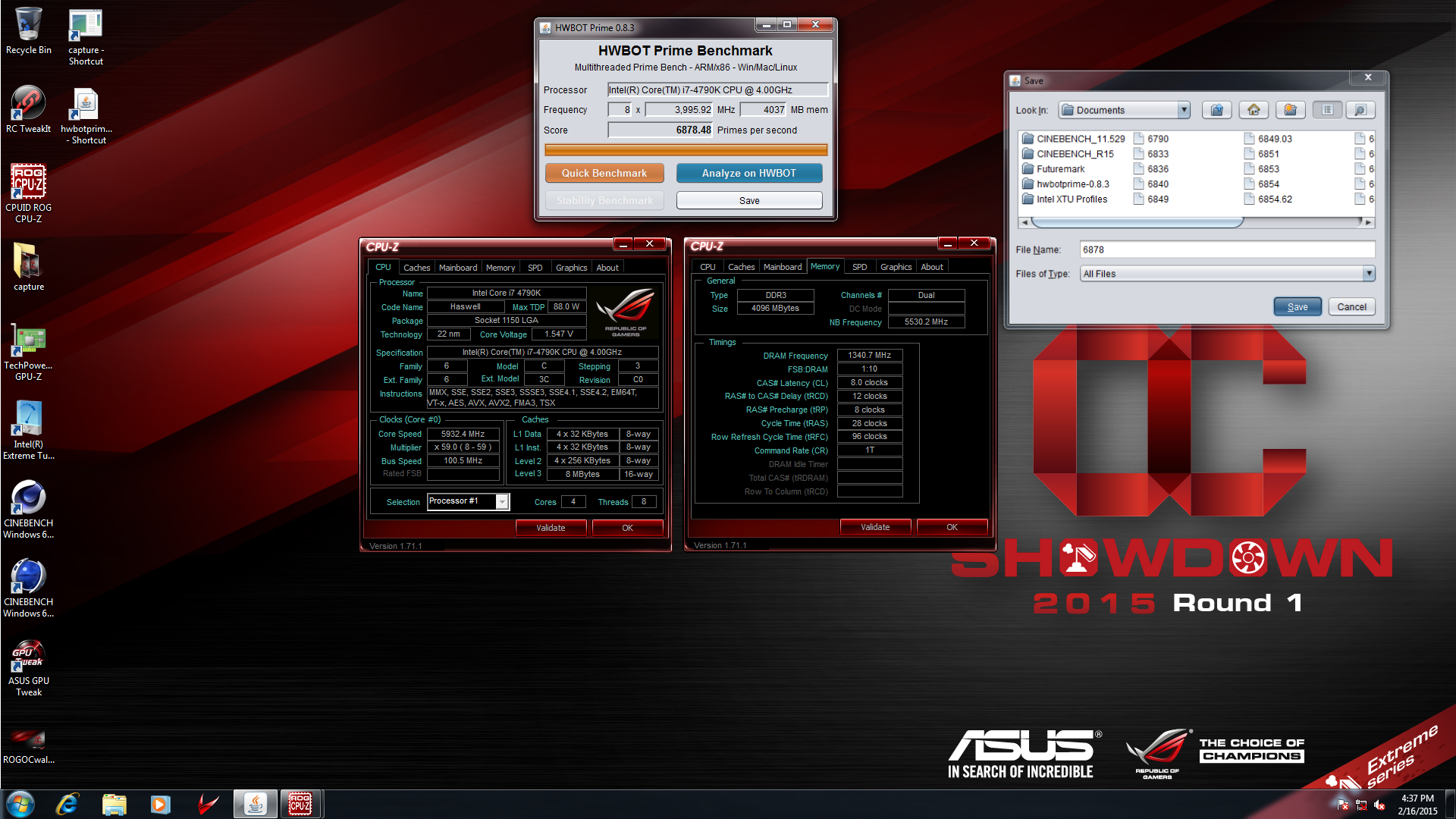Image resolution: width=1456 pixels, height=819 pixels.
Task: Launch Internet Explorer from taskbar
Action: 67,804
